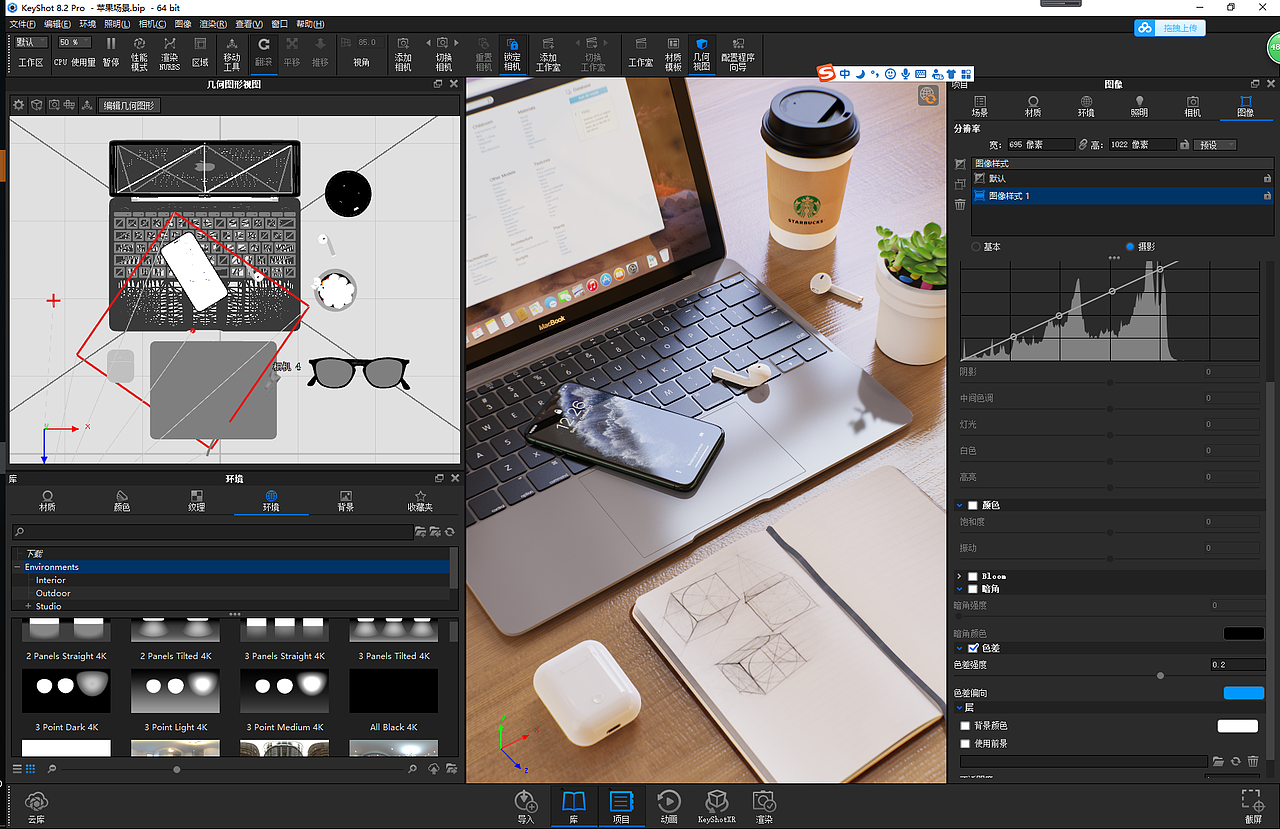Open the 动画 animation panel
This screenshot has height=829, width=1280.
coord(669,806)
